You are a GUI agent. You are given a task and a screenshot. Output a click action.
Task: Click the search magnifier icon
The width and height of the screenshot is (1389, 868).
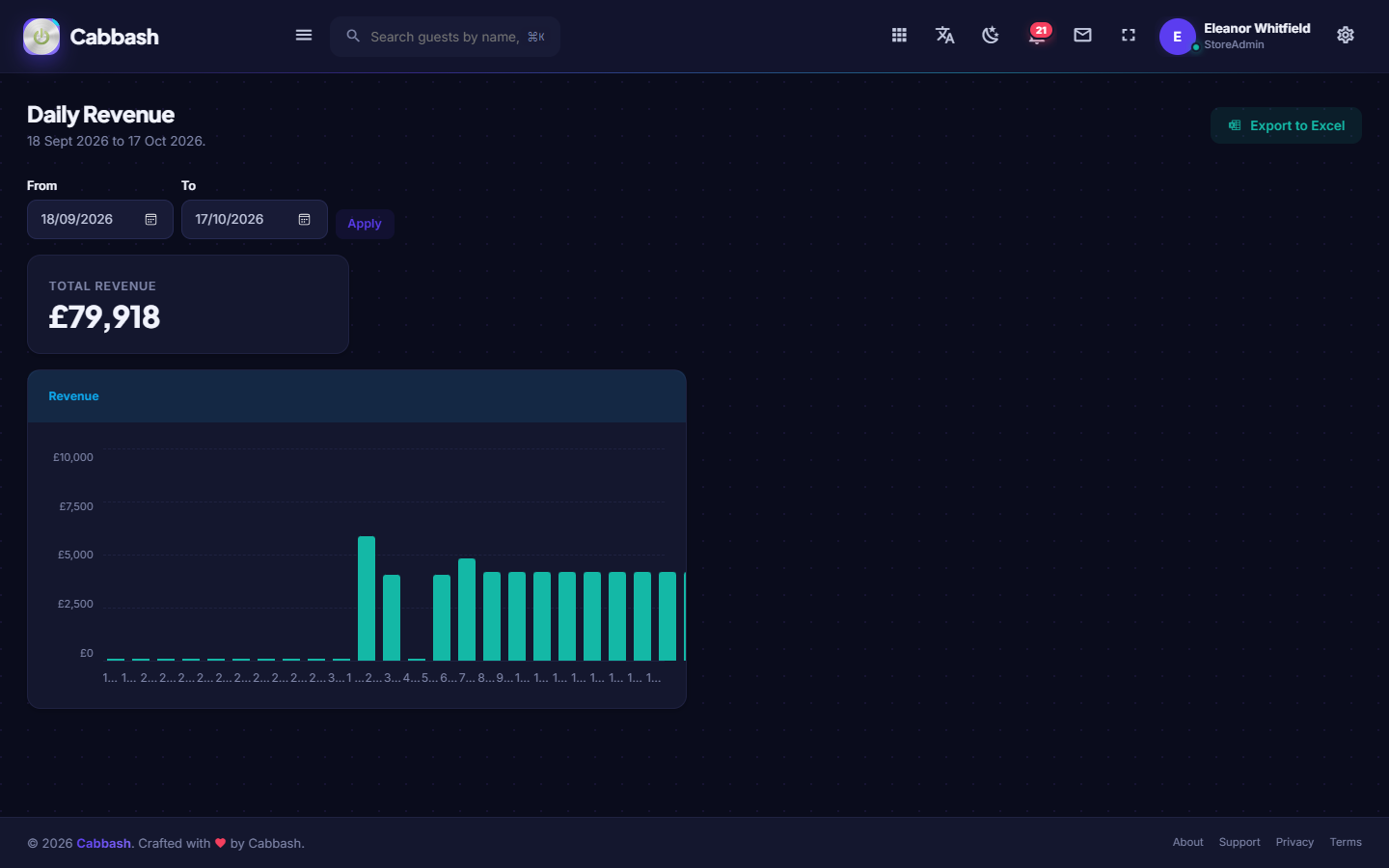pyautogui.click(x=353, y=36)
